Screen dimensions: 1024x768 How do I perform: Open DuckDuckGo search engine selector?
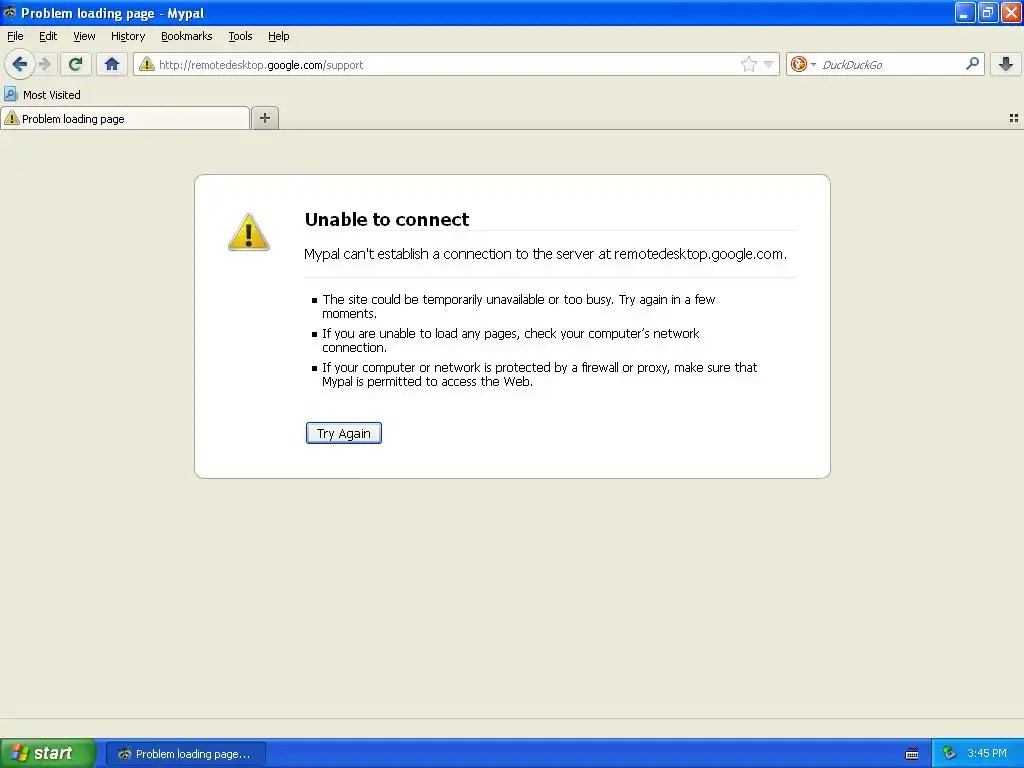point(803,64)
